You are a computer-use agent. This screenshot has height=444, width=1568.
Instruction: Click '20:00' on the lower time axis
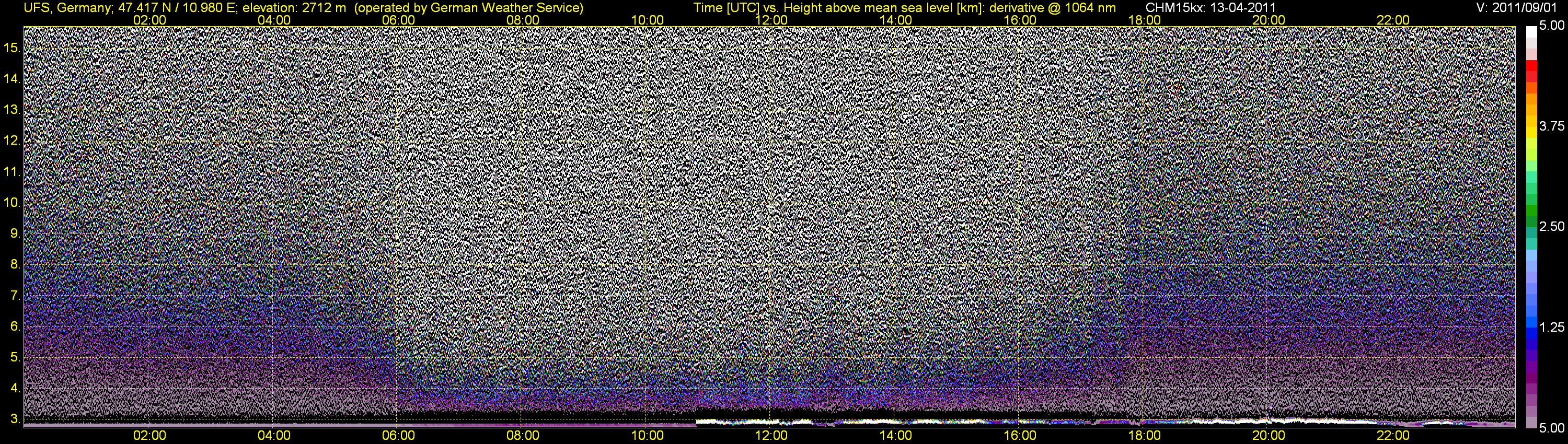[1269, 436]
